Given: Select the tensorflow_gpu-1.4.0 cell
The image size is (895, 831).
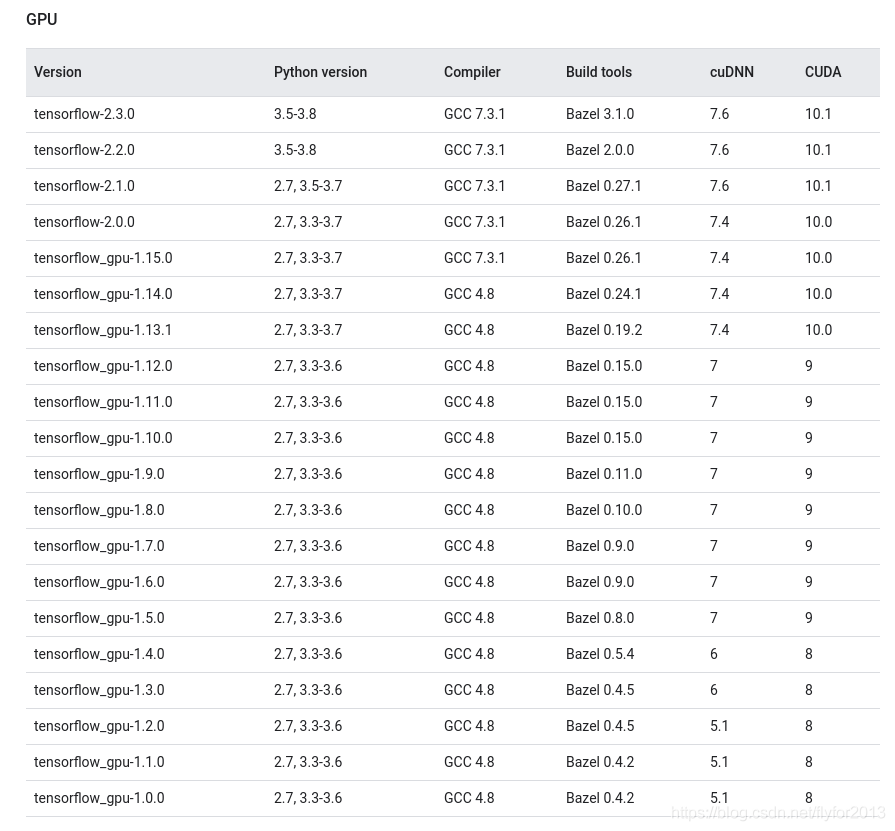Looking at the screenshot, I should tap(99, 653).
